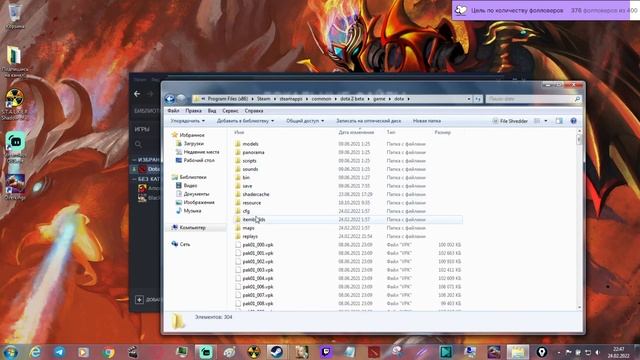Viewport: 640px width, 360px height.
Task: Select Избранное in navigation pane
Action: [x=188, y=135]
